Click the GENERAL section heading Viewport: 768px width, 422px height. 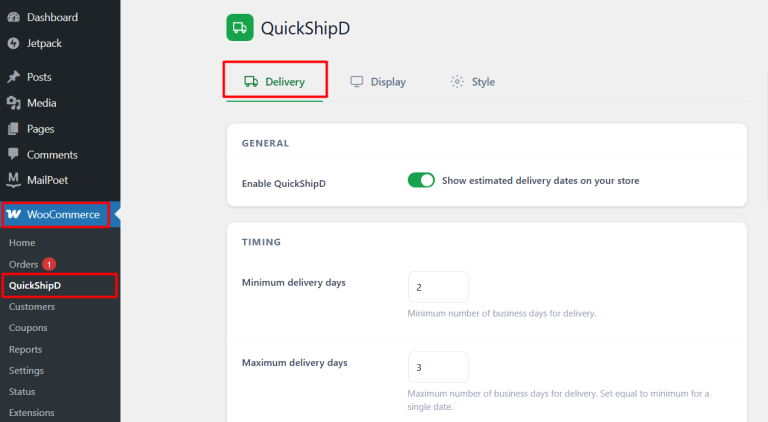(265, 143)
